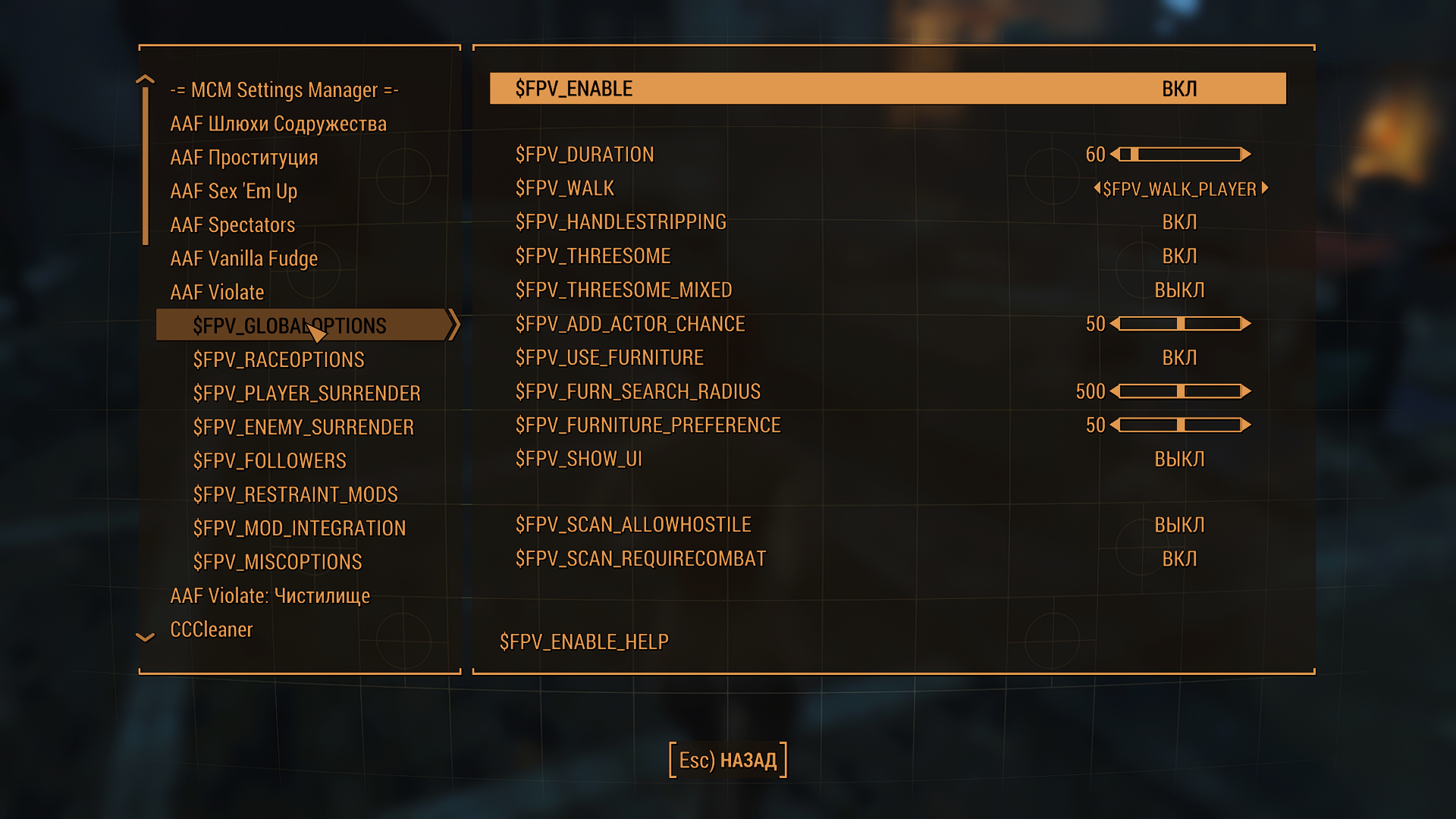Toggle the $FPV_HANDLESTRIPPING option
Viewport: 1456px width, 819px height.
(1179, 222)
